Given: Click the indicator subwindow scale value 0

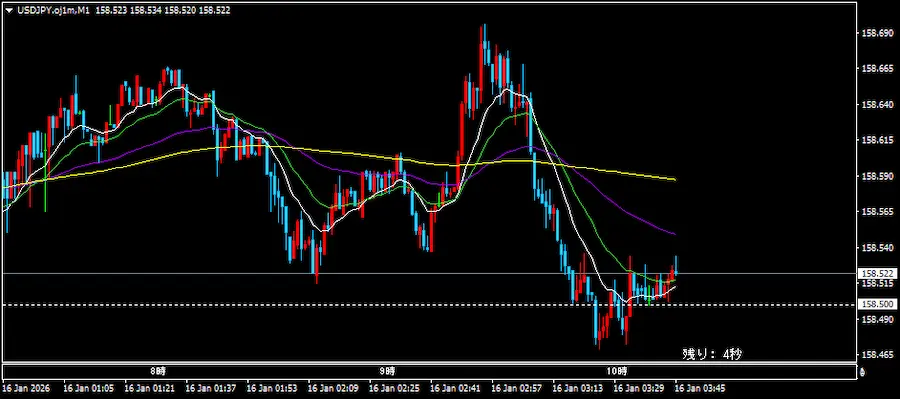Looking at the screenshot, I should [863, 373].
